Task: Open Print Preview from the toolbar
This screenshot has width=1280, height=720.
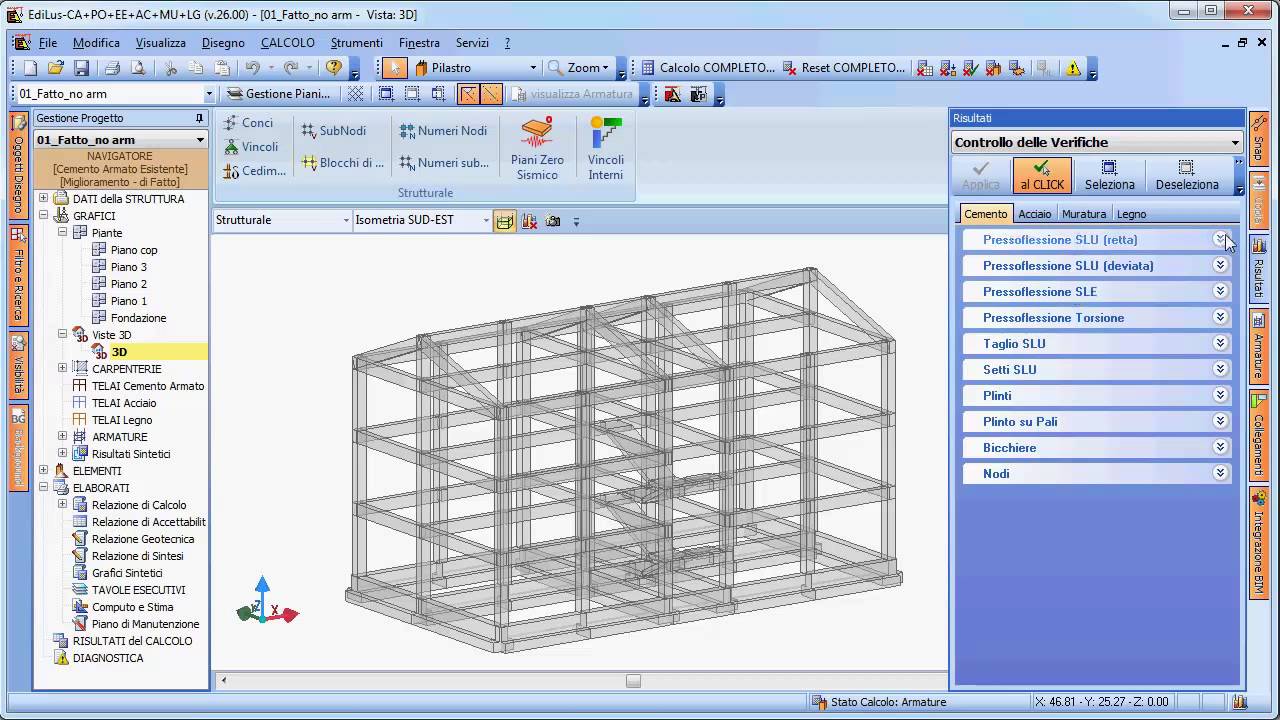Action: [138, 68]
